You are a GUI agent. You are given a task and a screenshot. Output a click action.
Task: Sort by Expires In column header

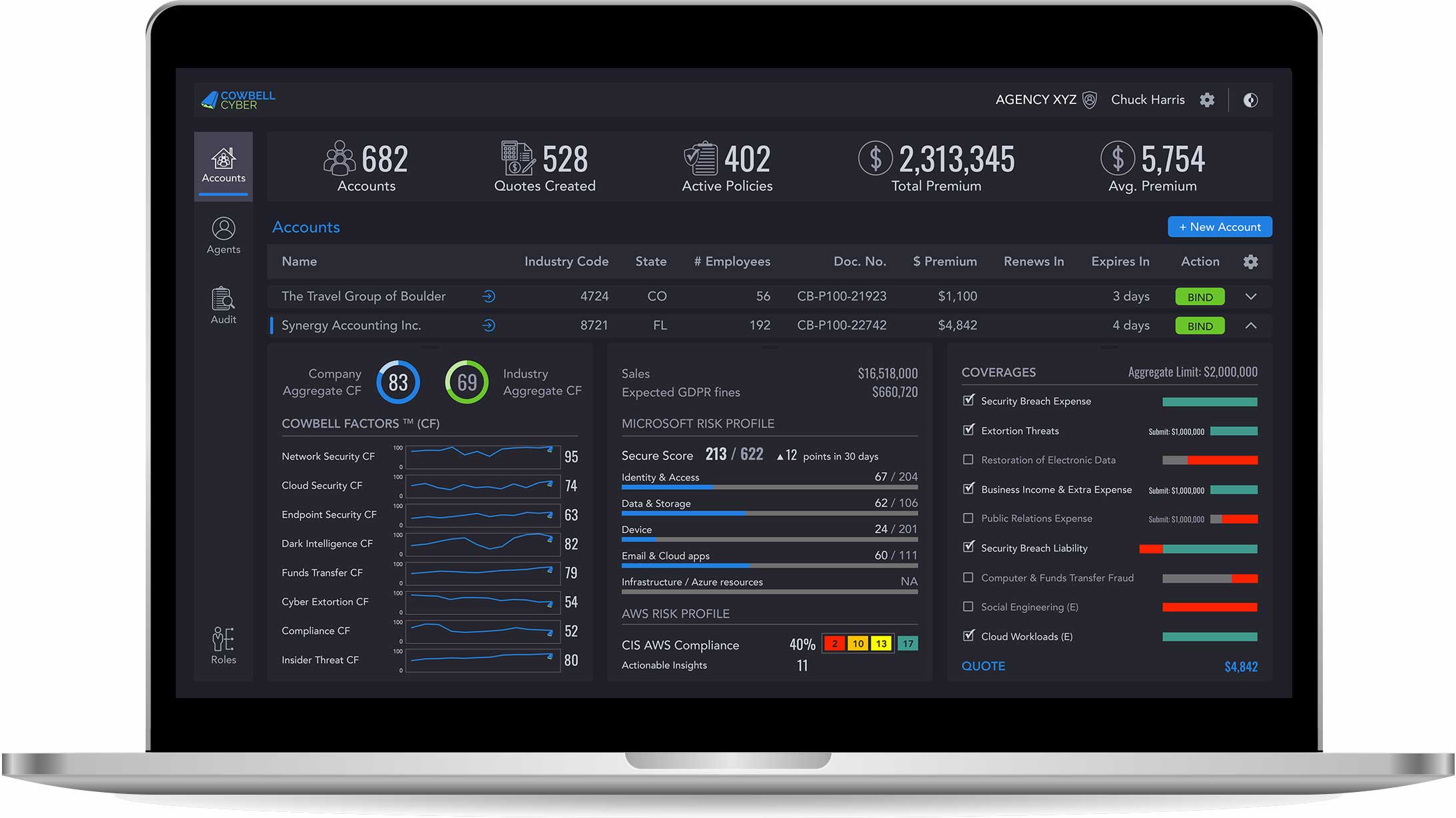coord(1120,261)
